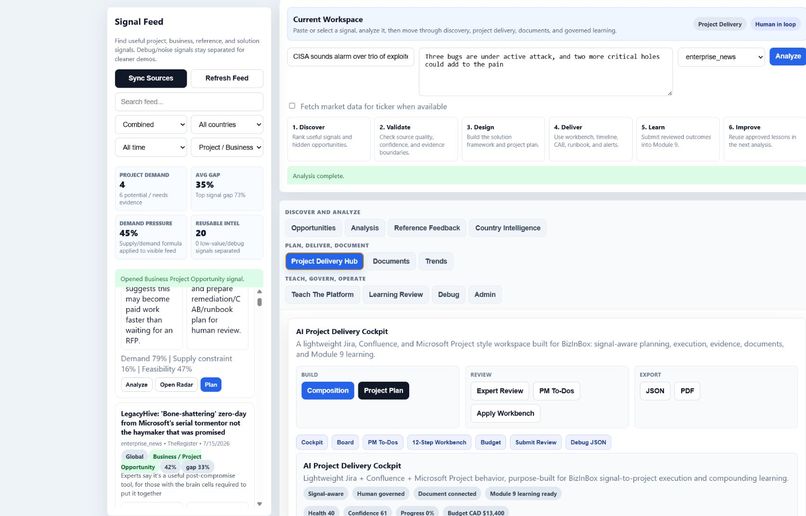
Task: Open the Project Delivery Hub tab
Action: 324,261
